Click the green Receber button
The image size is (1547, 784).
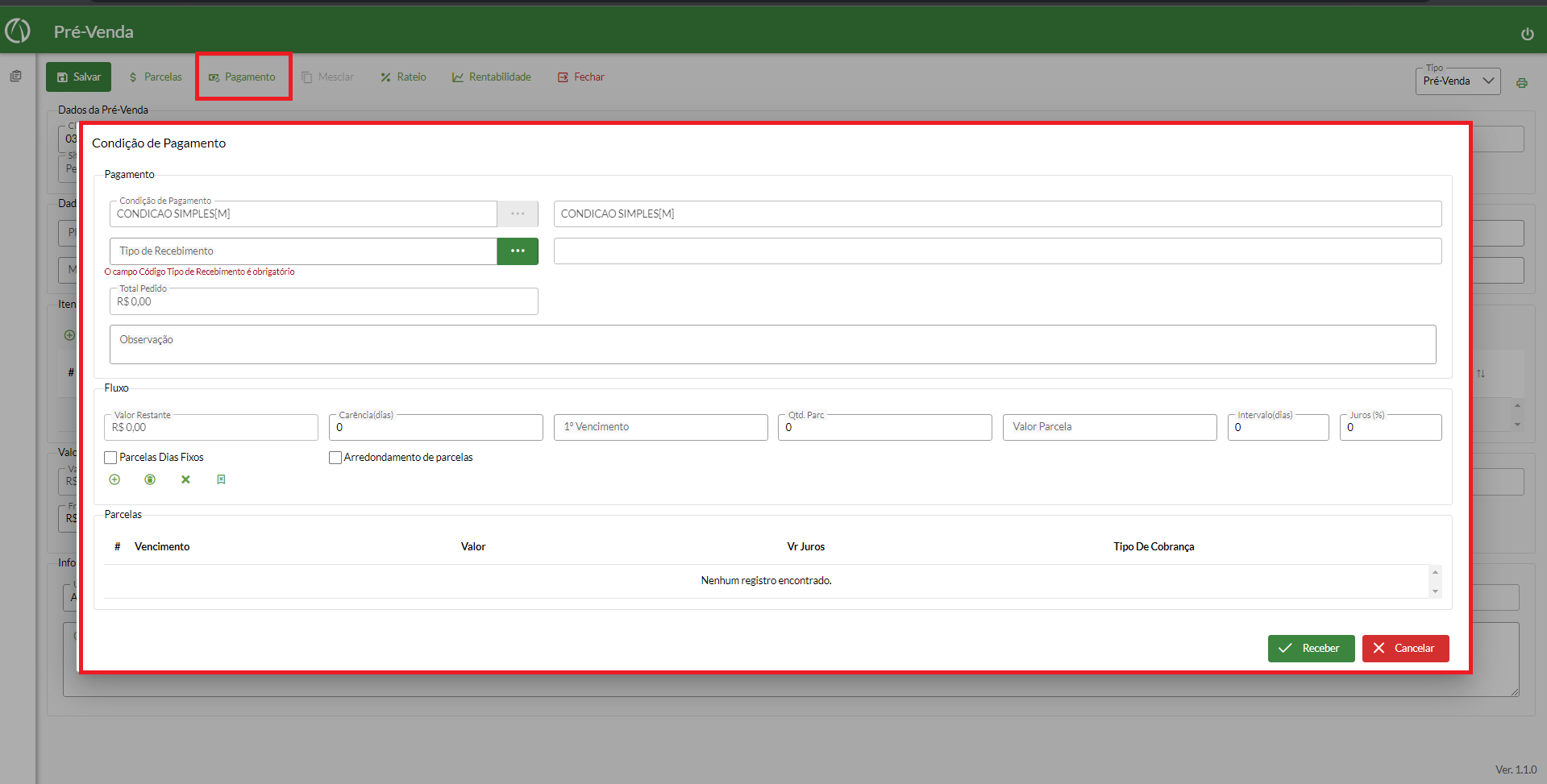pos(1311,649)
